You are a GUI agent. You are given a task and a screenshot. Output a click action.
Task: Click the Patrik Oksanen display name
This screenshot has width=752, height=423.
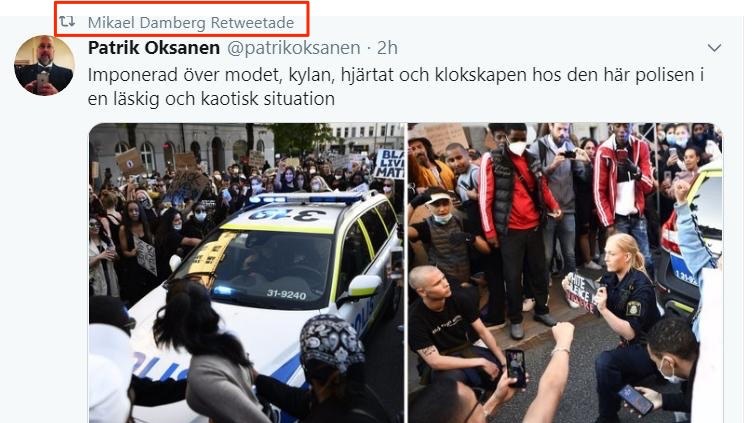click(154, 47)
